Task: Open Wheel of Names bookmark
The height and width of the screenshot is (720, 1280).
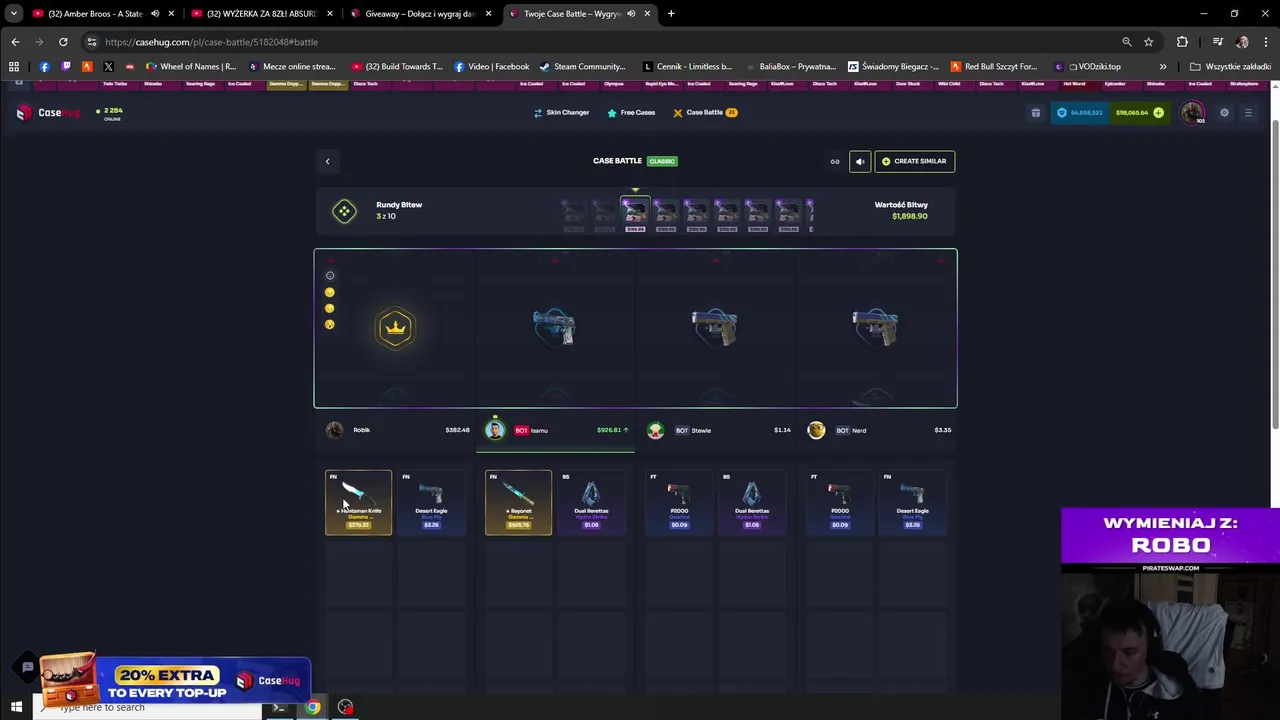Action: click(x=191, y=67)
